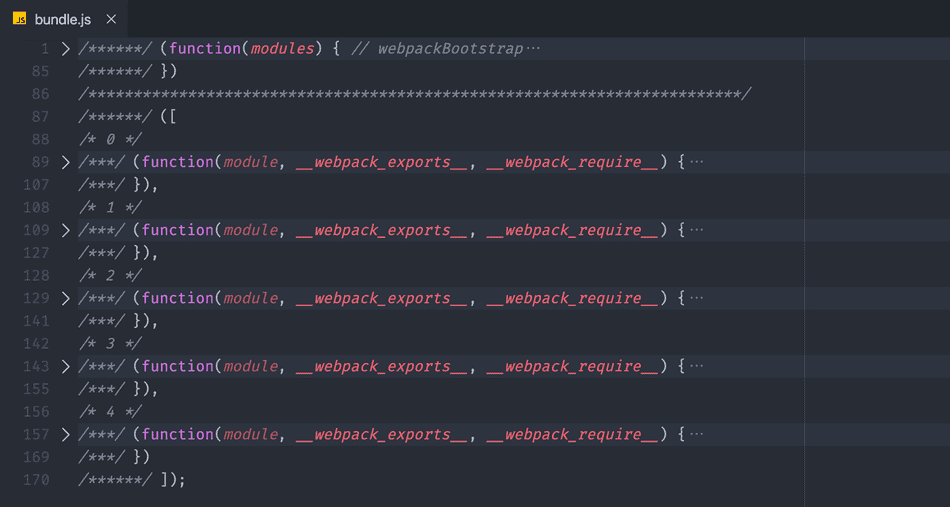Open the folded function at line 157
Image resolution: width=950 pixels, height=507 pixels.
pyautogui.click(x=66, y=434)
